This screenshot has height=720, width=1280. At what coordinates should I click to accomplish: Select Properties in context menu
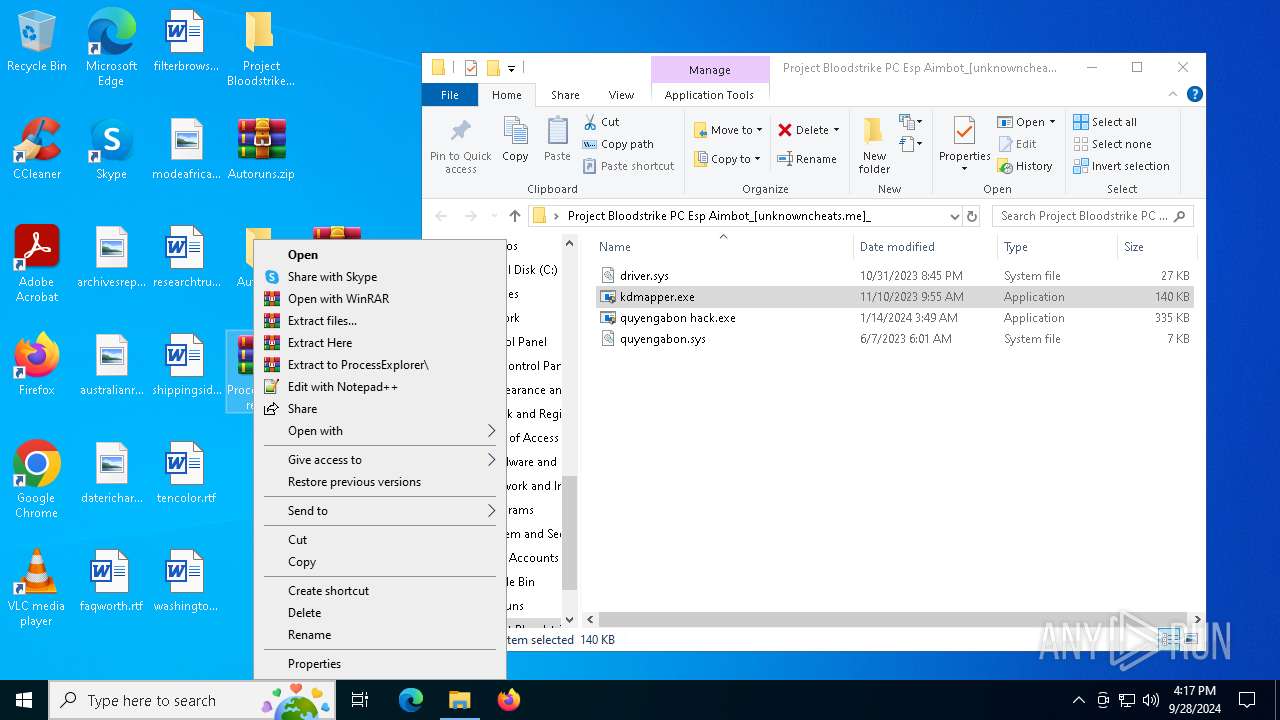point(380,664)
